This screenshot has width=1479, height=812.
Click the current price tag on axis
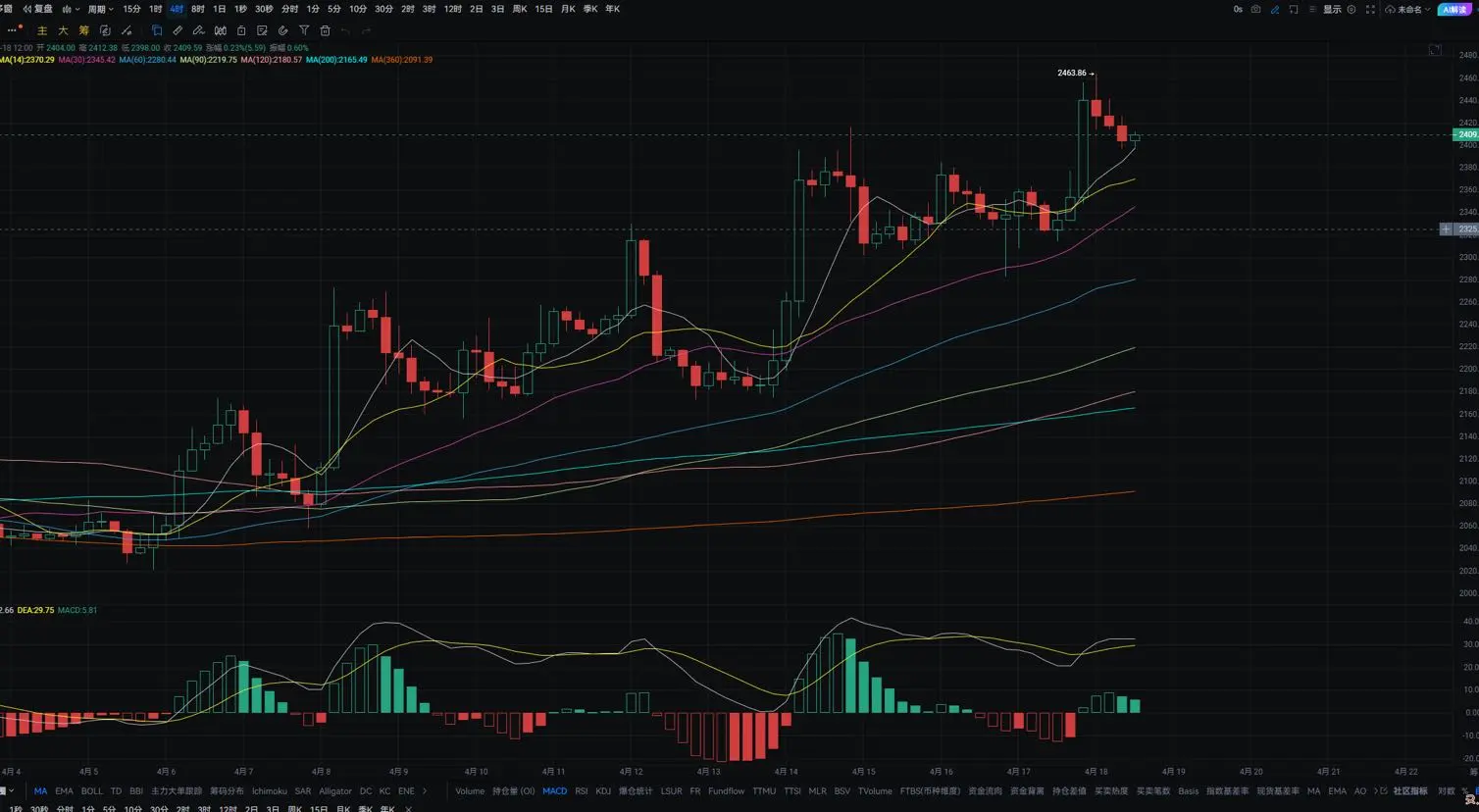pos(1465,134)
